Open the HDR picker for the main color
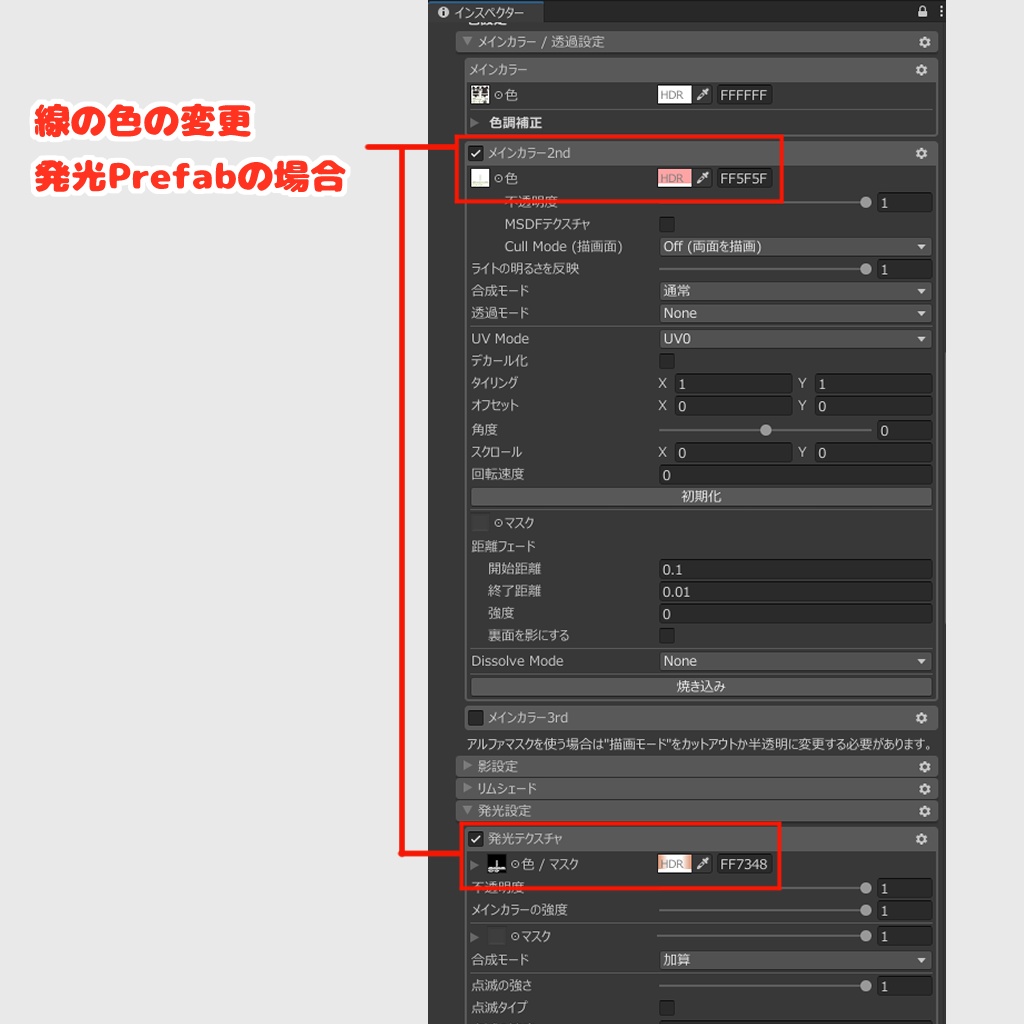 (673, 94)
